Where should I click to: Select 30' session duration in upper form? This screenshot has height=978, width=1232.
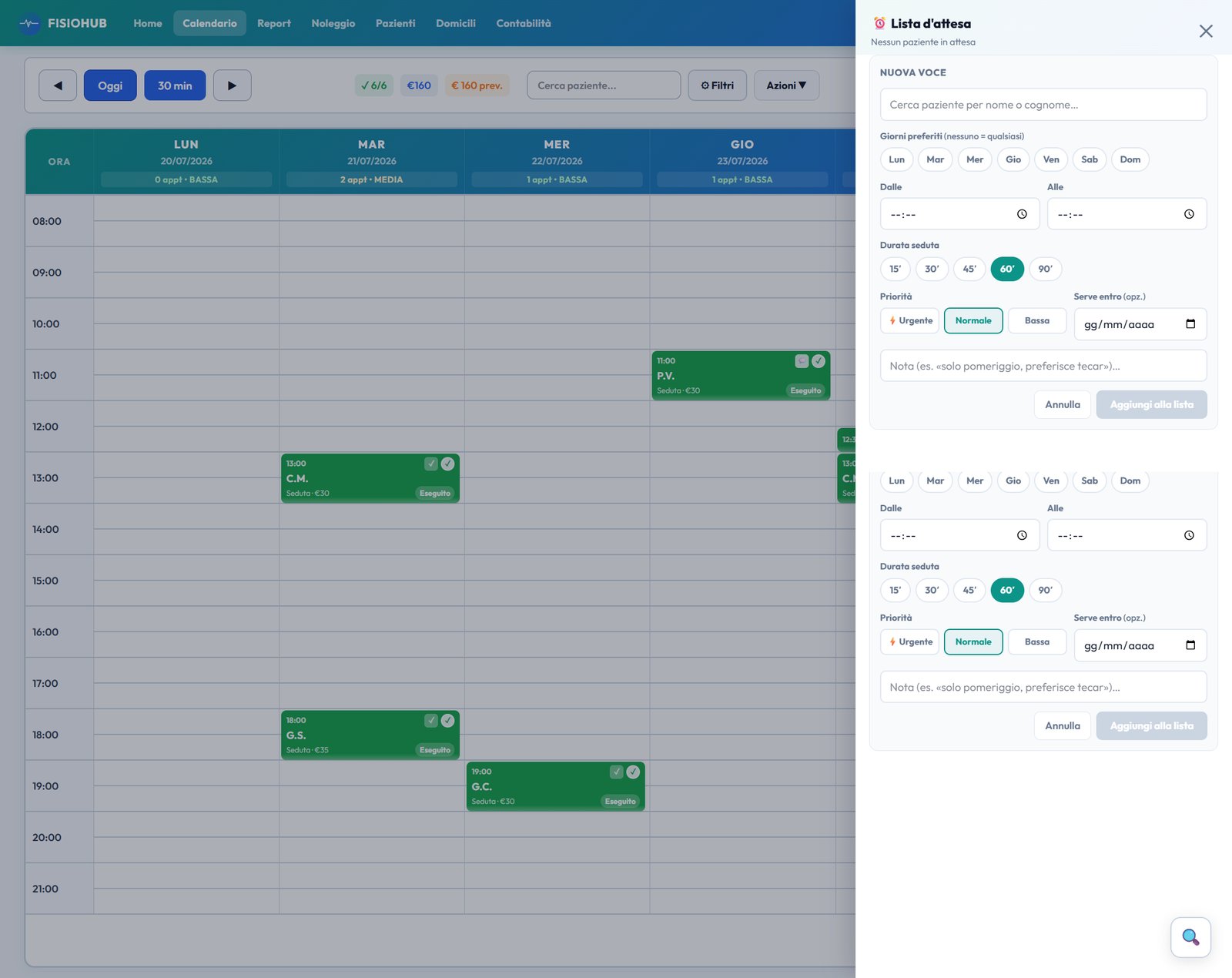932,269
